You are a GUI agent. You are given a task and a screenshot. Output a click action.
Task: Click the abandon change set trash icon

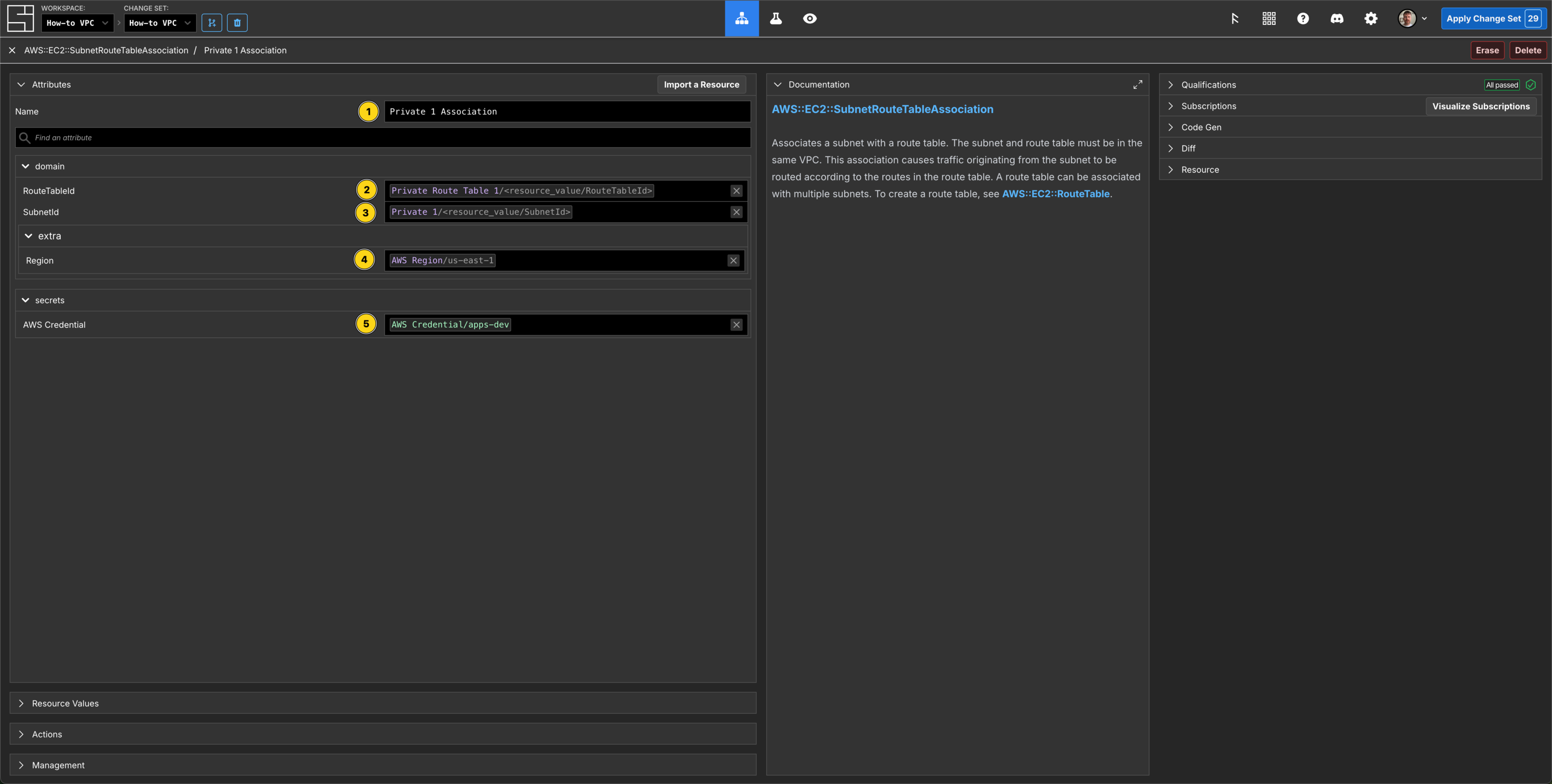tap(237, 23)
